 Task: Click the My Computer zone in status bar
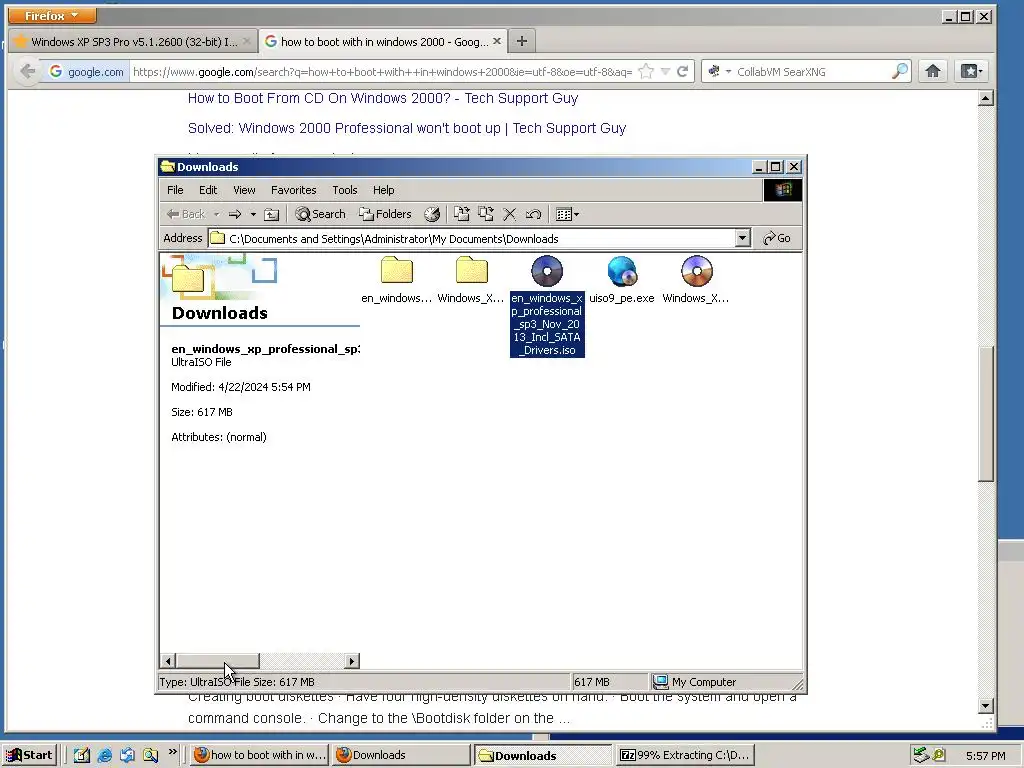[694, 682]
